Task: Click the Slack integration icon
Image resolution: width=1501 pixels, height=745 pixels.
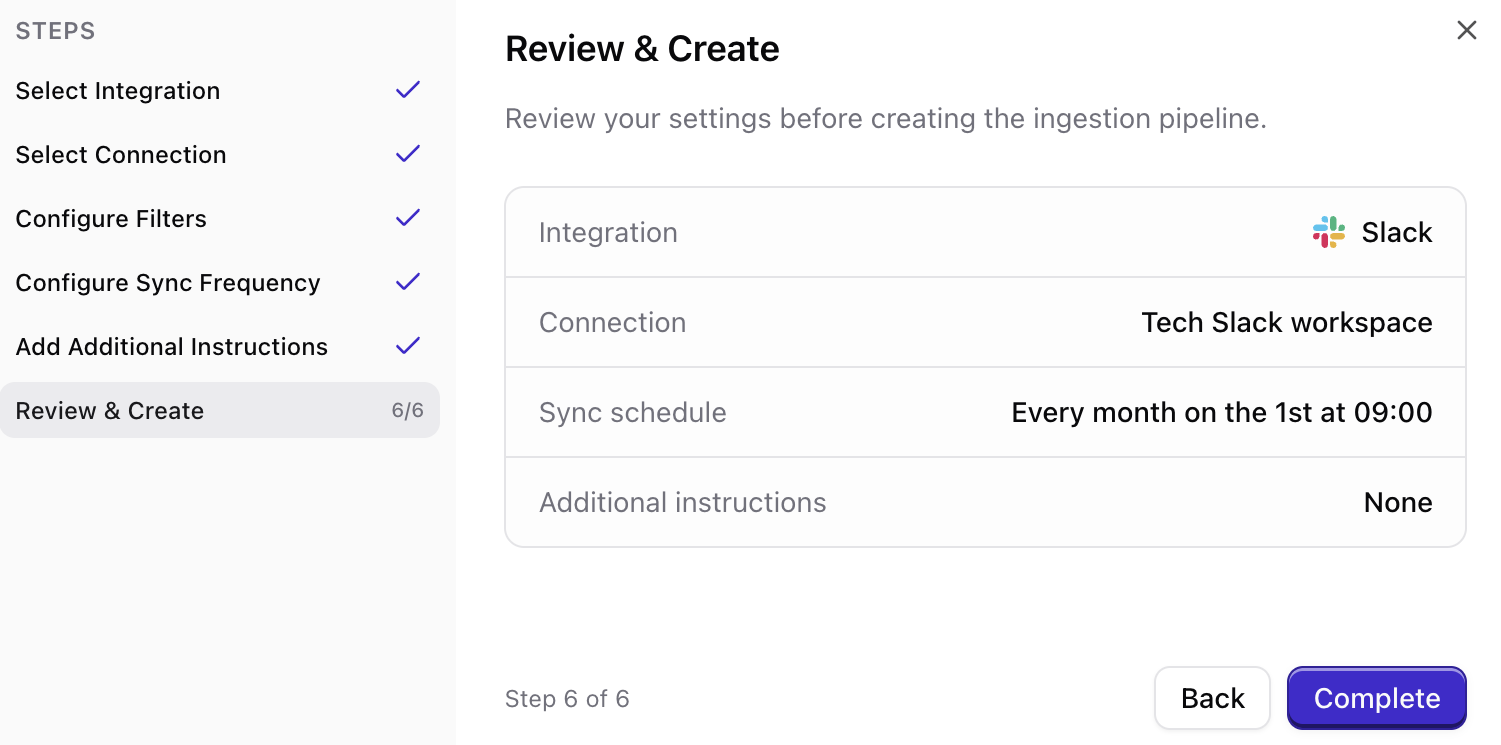Action: click(x=1327, y=231)
